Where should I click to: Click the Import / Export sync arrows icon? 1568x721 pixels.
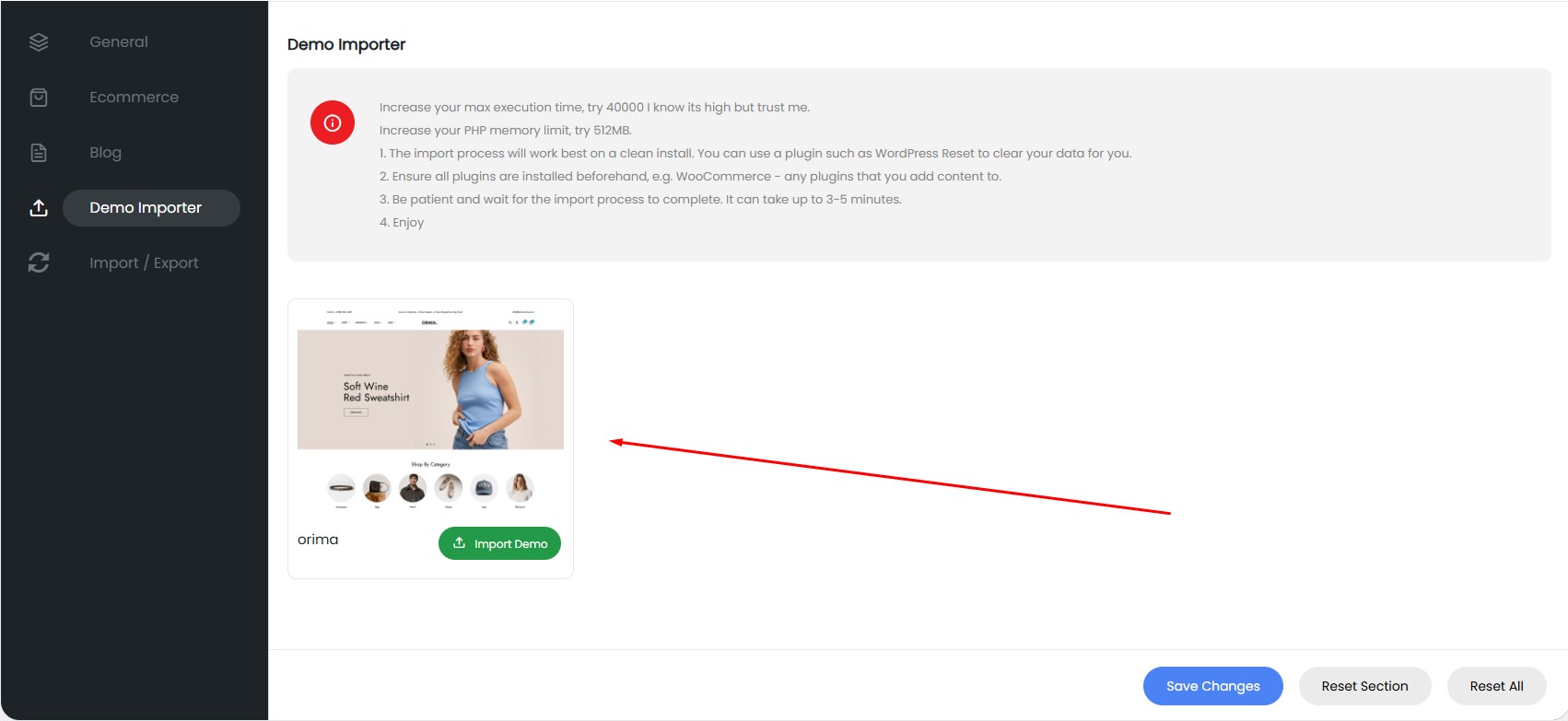(39, 263)
